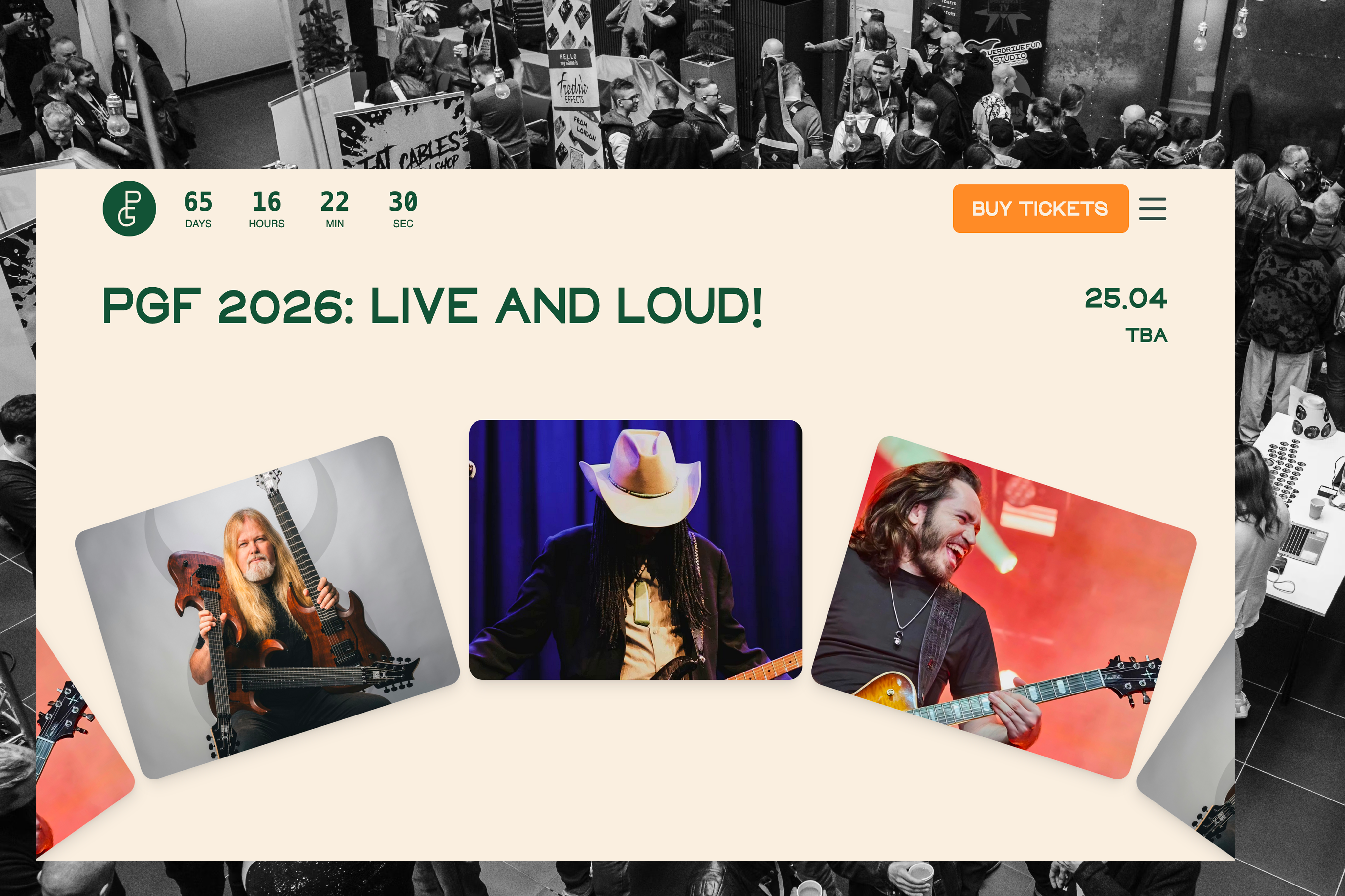Click the BUY TICKETS button
This screenshot has height=896, width=1345.
click(x=1040, y=208)
